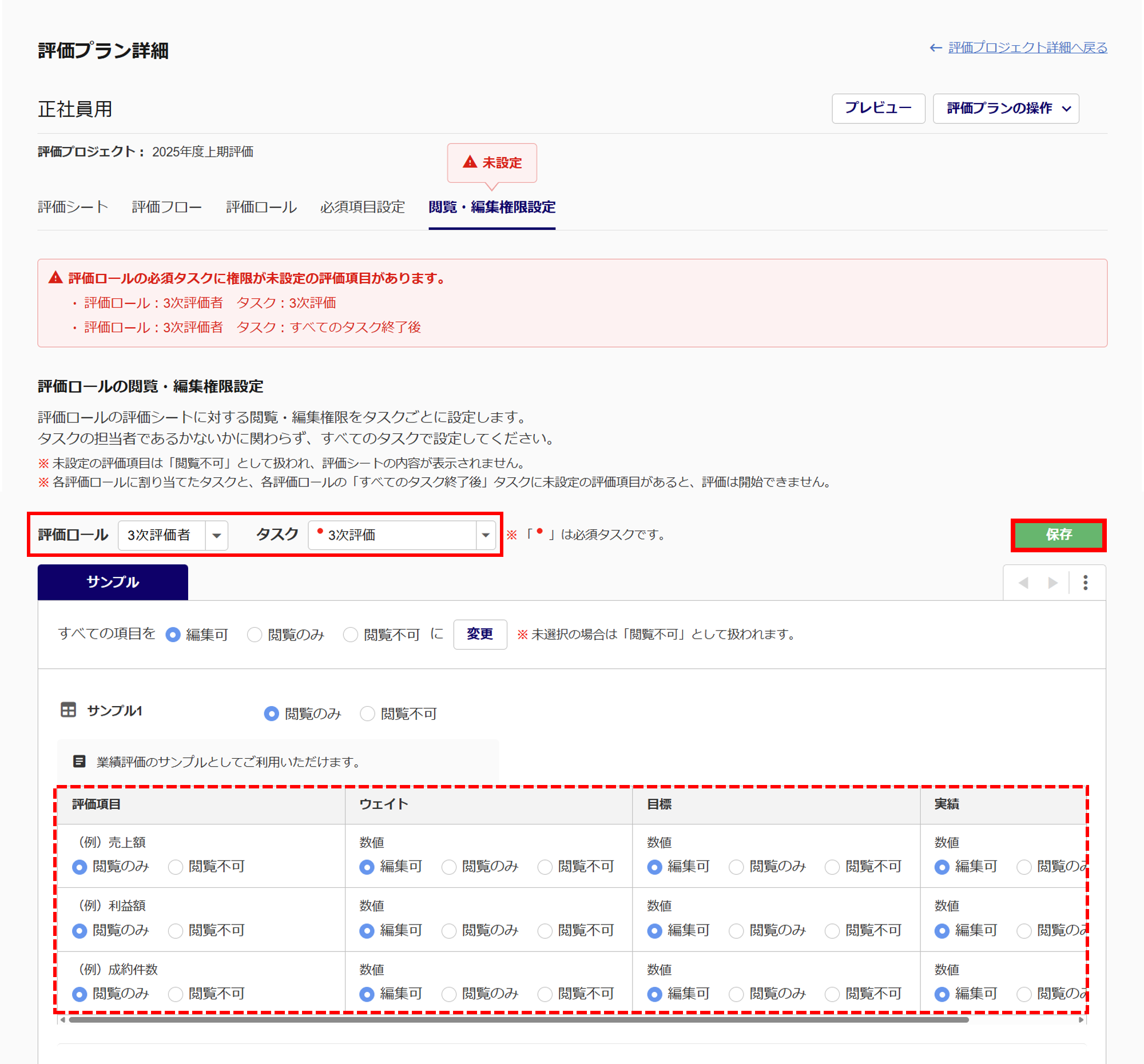This screenshot has width=1144, height=1064.
Task: Click the back arrow icon beside 評価プロジェクト詳細へ戻る
Action: pos(936,47)
